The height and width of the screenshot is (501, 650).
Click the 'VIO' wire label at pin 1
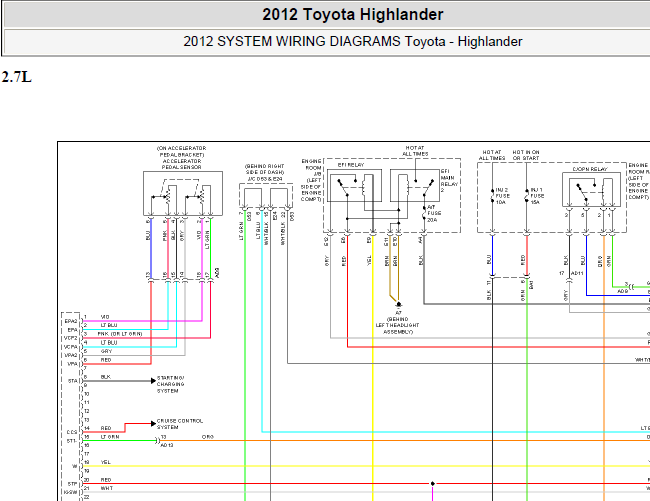[x=105, y=317]
